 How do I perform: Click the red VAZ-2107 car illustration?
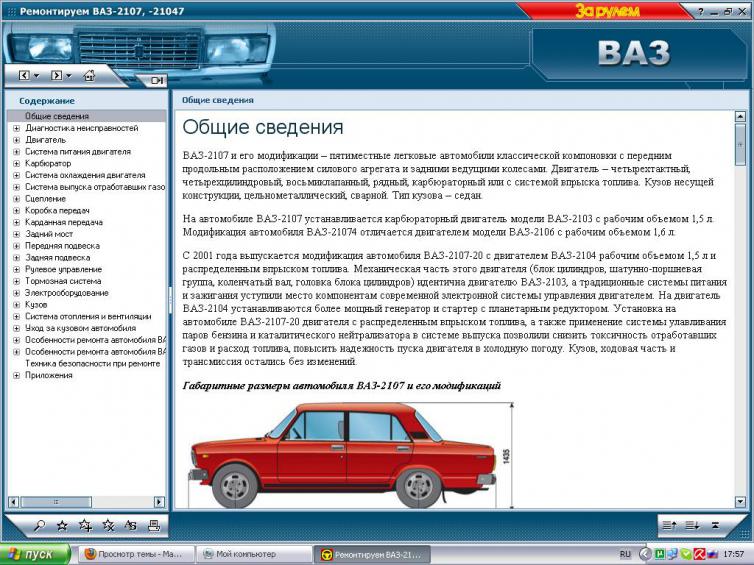tap(343, 455)
